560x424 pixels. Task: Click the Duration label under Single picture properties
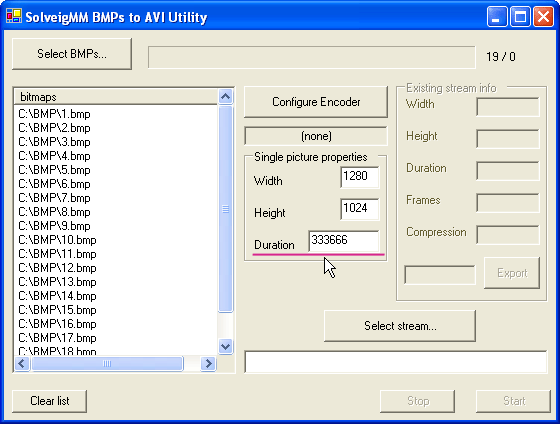[x=274, y=245]
